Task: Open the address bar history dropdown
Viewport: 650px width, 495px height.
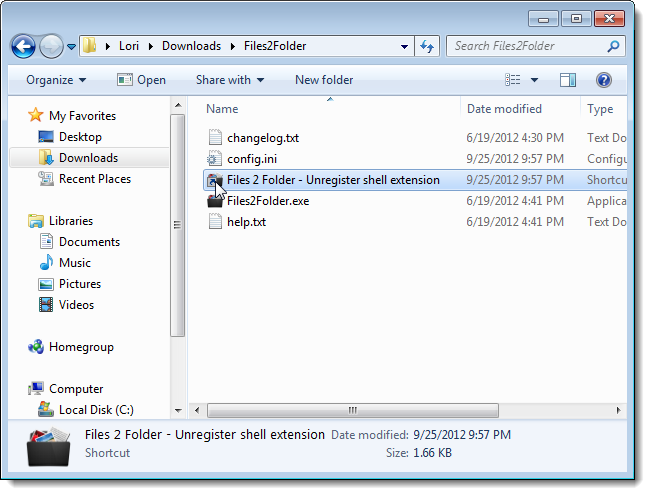Action: pyautogui.click(x=404, y=46)
